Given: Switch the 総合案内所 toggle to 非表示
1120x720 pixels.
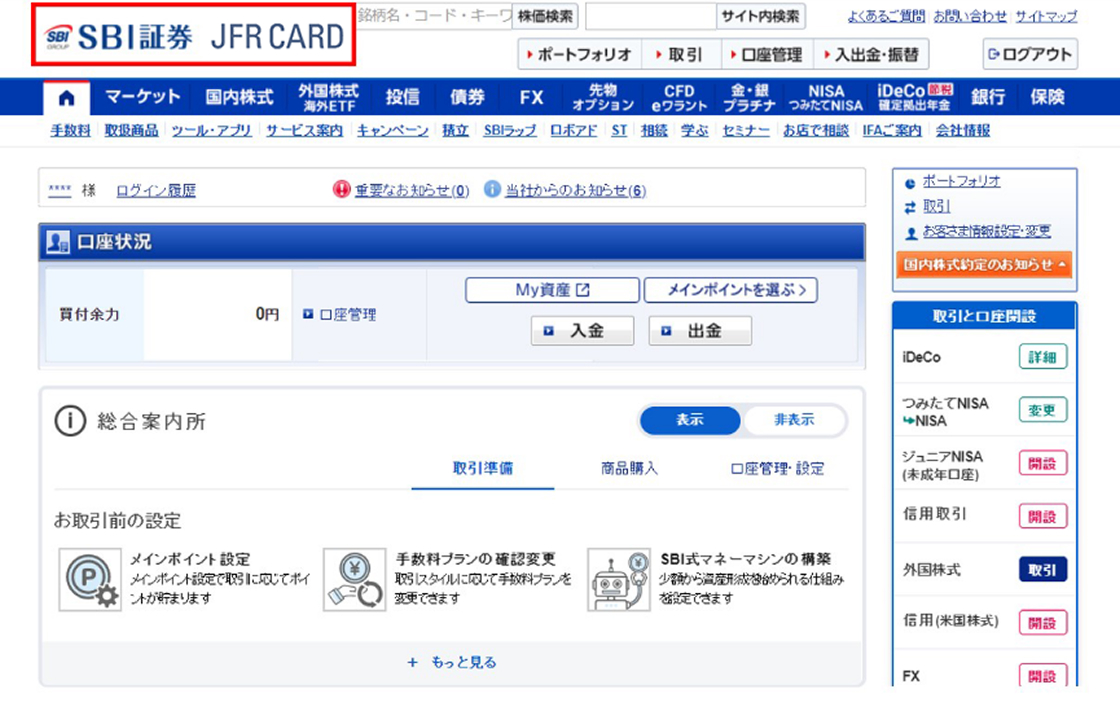Looking at the screenshot, I should [794, 421].
